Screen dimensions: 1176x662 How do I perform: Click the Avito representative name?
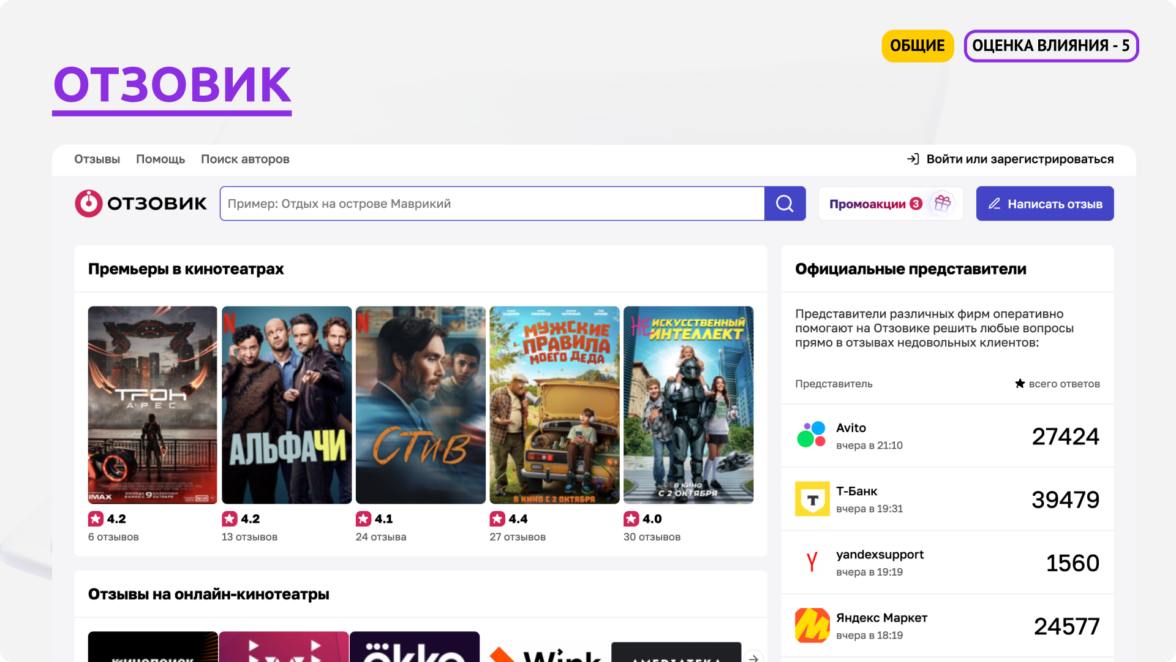(850, 427)
